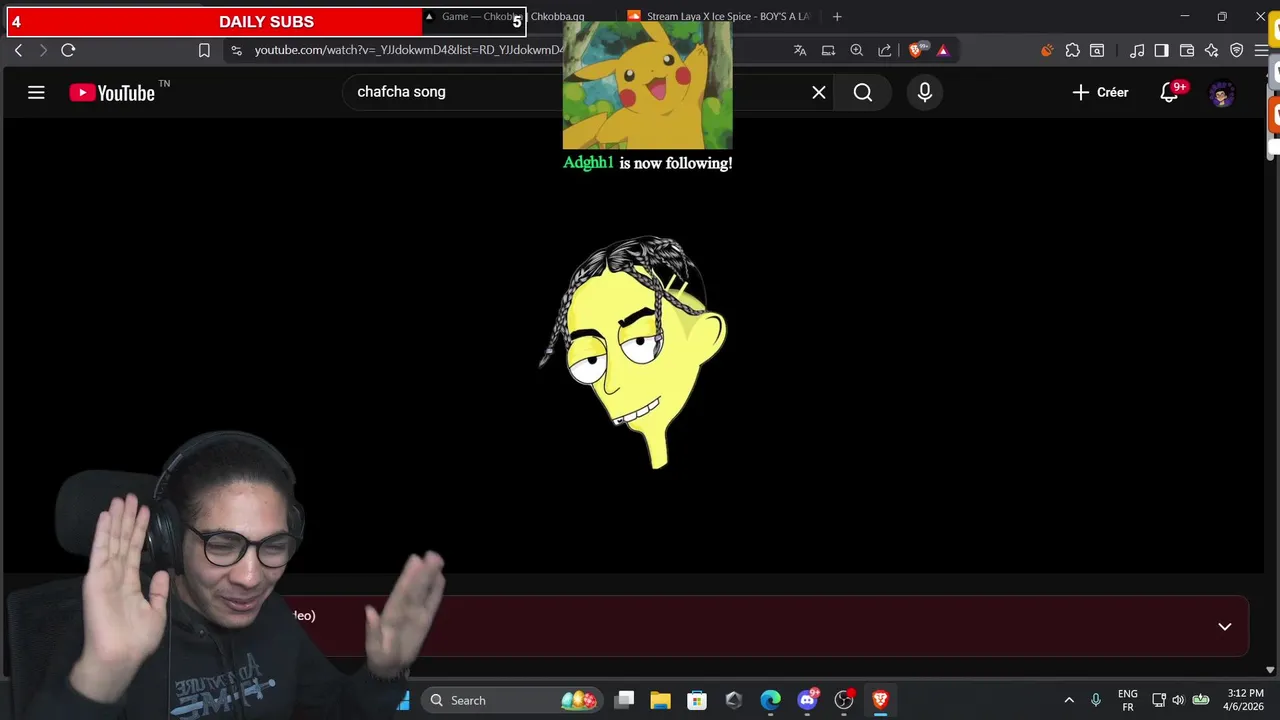Go back with the browser back arrow
The height and width of the screenshot is (720, 1280).
(18, 50)
